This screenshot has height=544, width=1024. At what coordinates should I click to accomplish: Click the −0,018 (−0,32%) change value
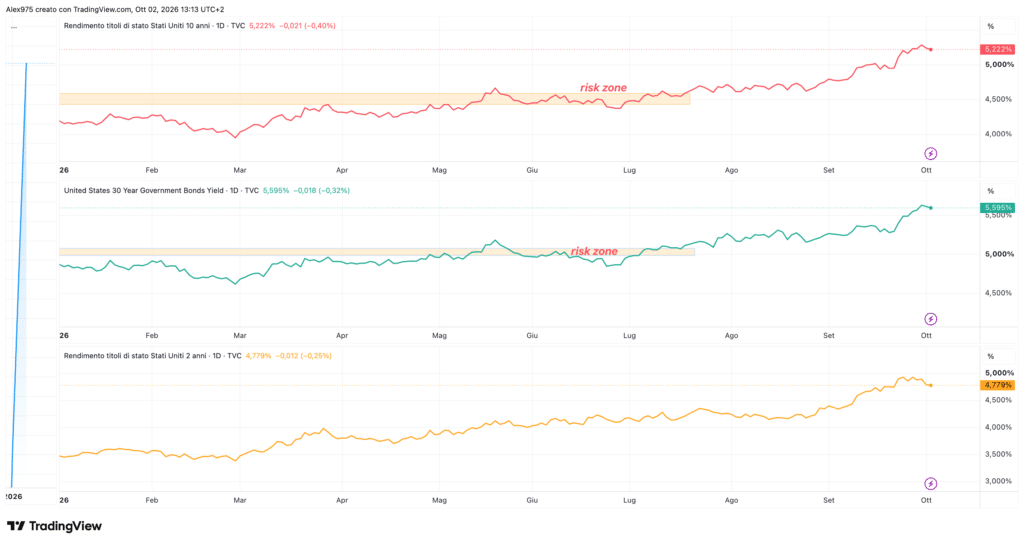(x=321, y=191)
